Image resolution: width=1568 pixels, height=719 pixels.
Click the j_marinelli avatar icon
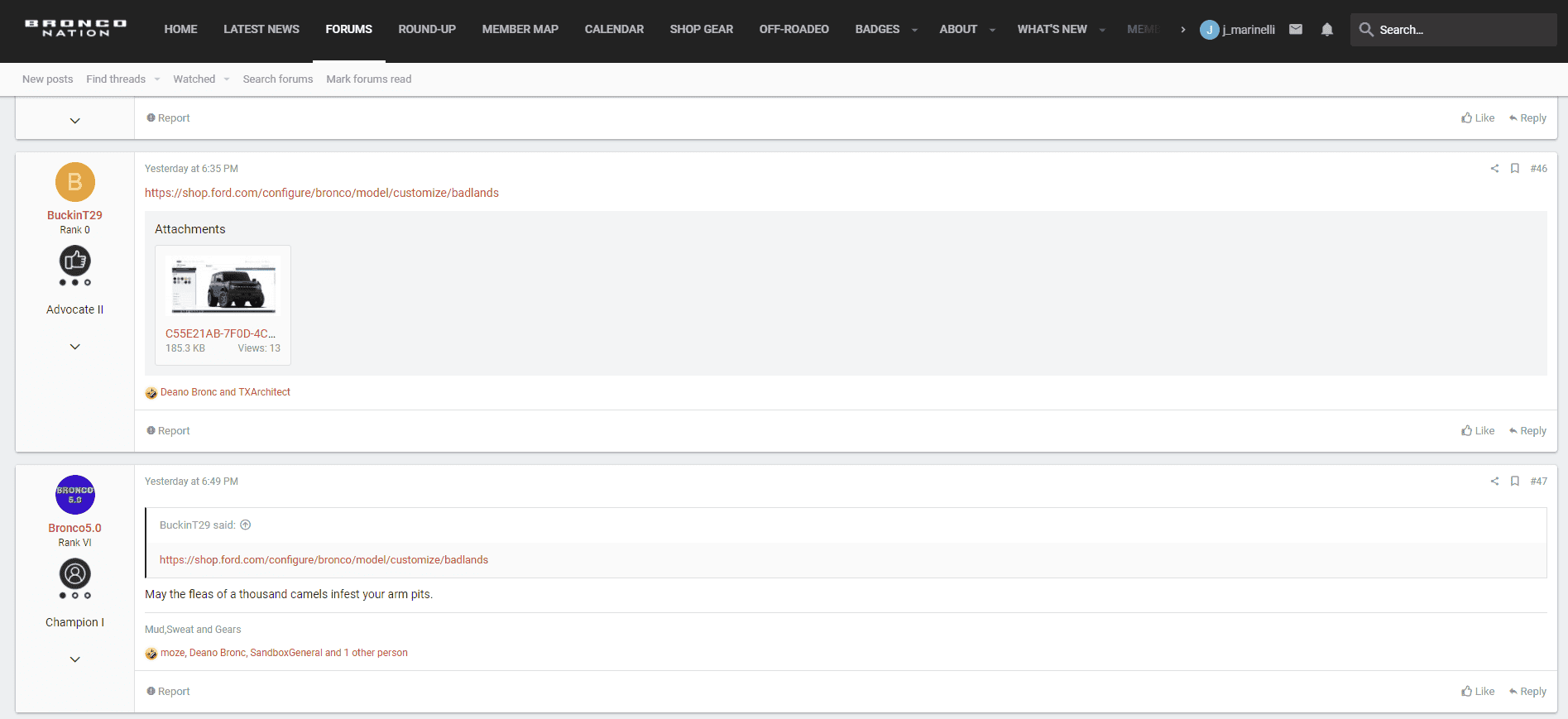(1209, 30)
